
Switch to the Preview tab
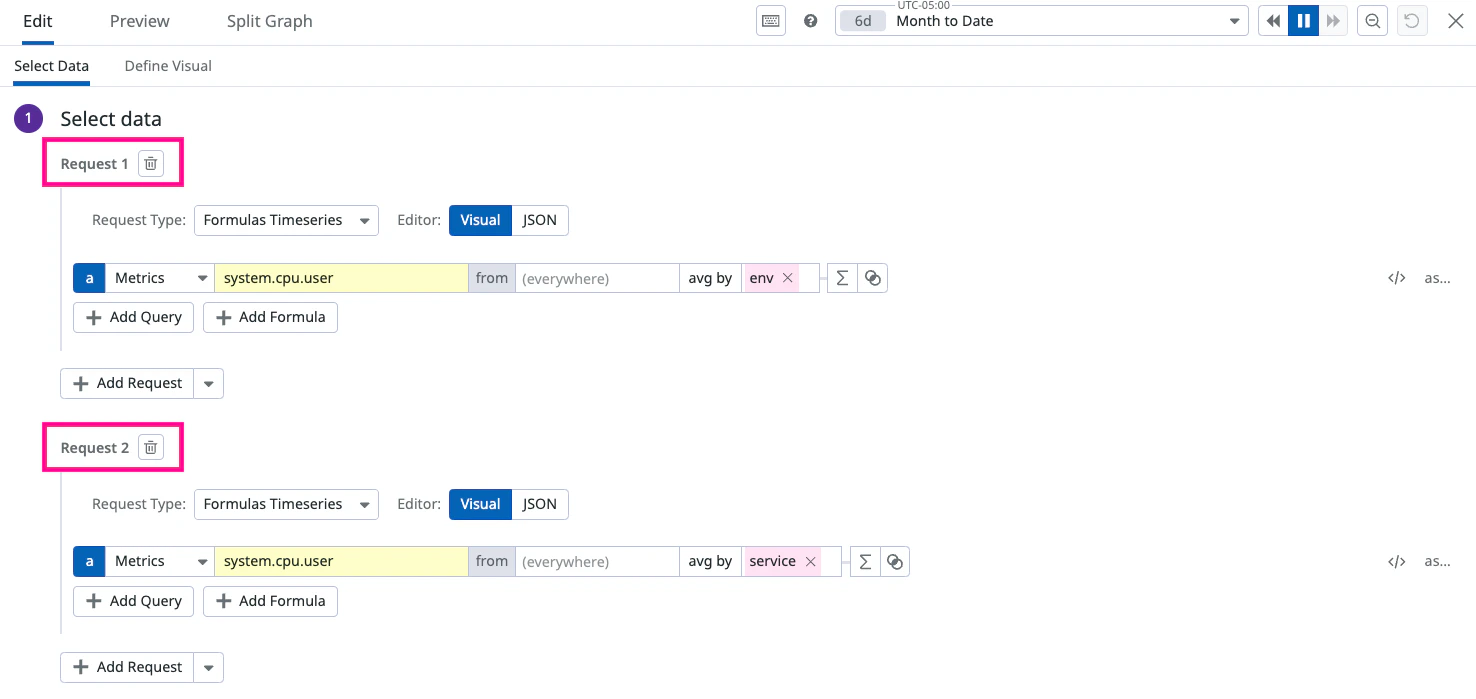(x=140, y=21)
